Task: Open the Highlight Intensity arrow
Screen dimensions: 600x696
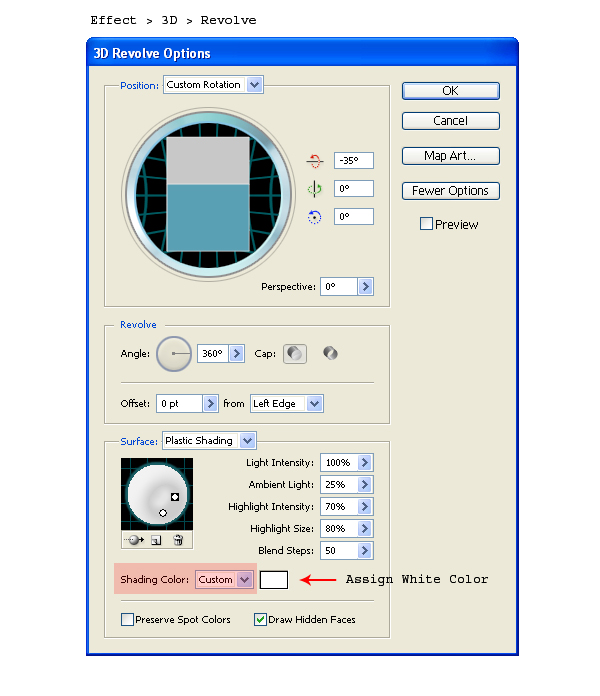Action: (x=365, y=506)
